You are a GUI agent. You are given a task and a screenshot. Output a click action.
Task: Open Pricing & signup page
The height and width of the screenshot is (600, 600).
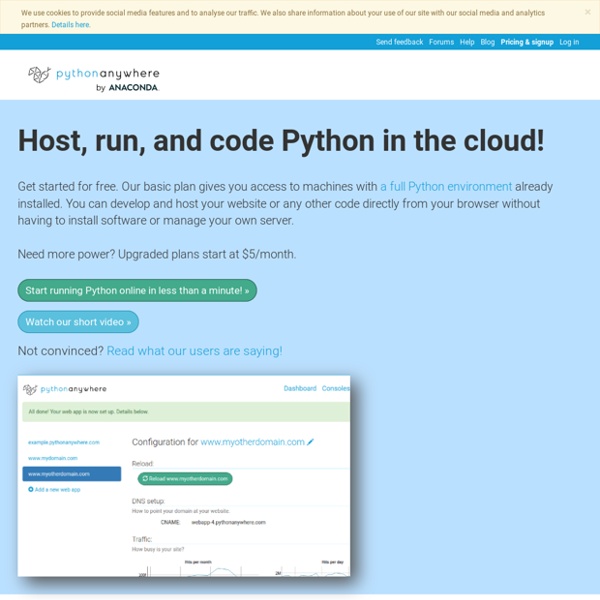(x=526, y=42)
